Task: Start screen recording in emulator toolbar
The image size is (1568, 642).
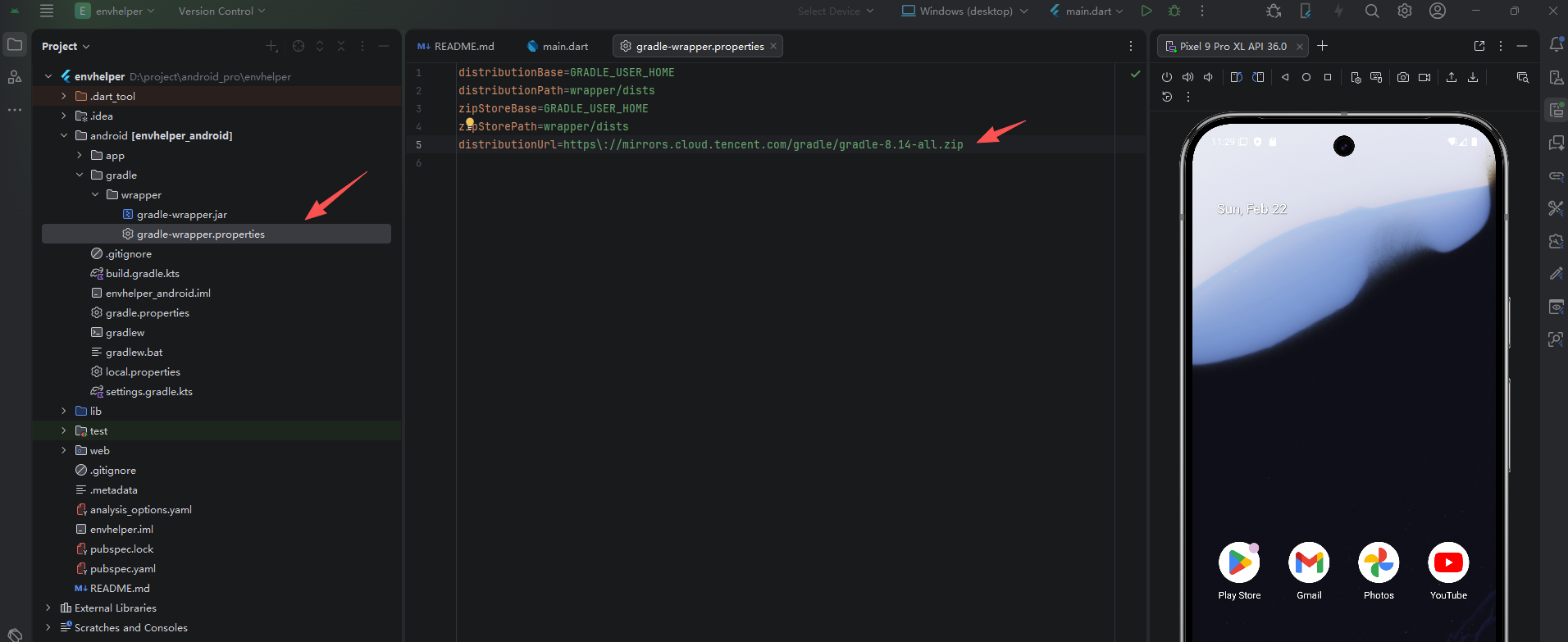Action: (x=1424, y=77)
